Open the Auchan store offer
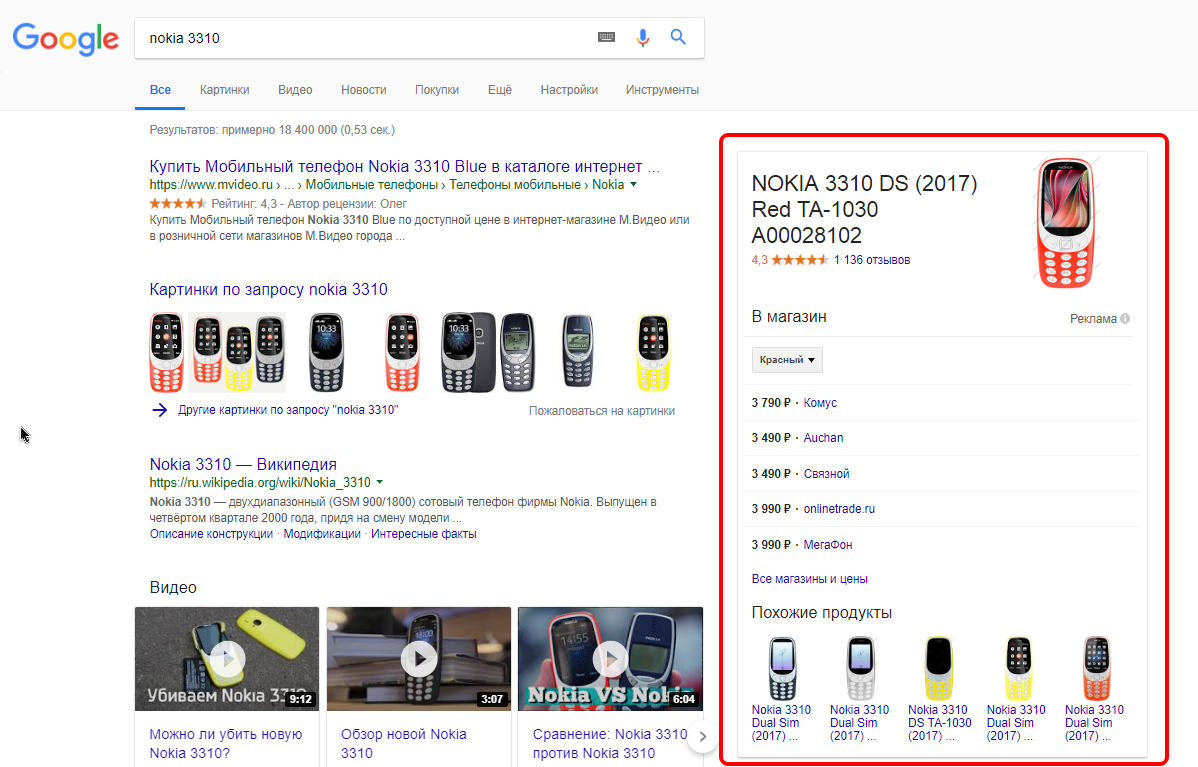Screen dimensions: 1198x767 pos(824,438)
